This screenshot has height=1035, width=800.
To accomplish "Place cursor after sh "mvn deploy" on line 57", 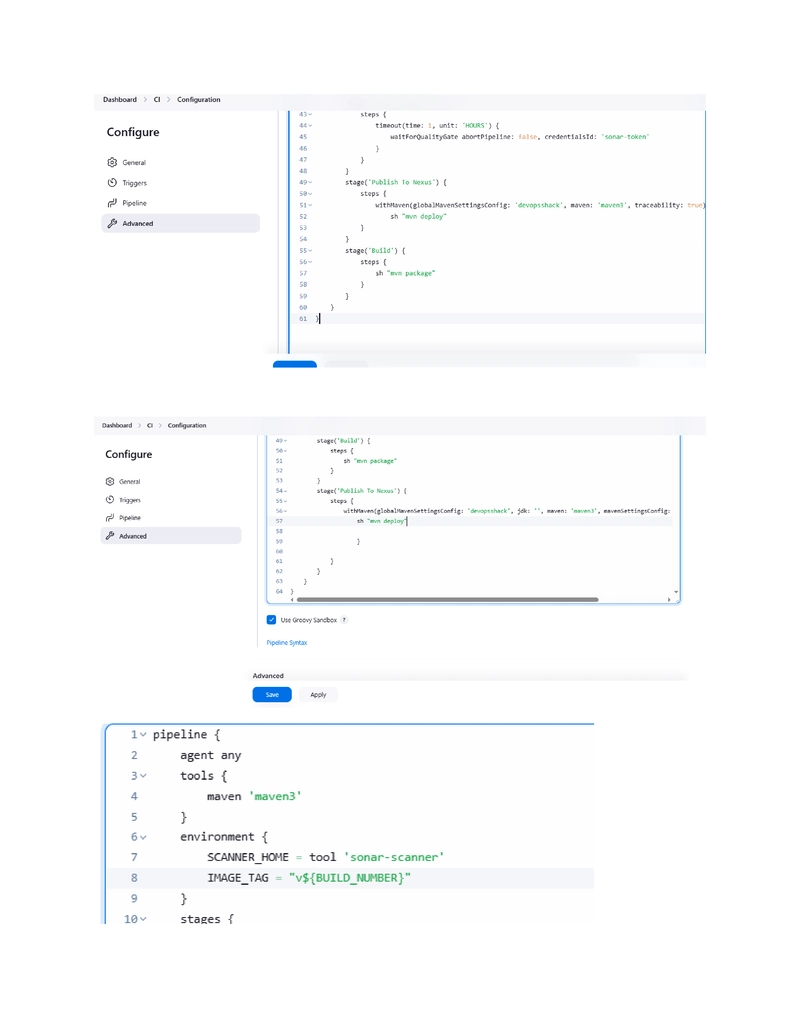I will pyautogui.click(x=407, y=521).
